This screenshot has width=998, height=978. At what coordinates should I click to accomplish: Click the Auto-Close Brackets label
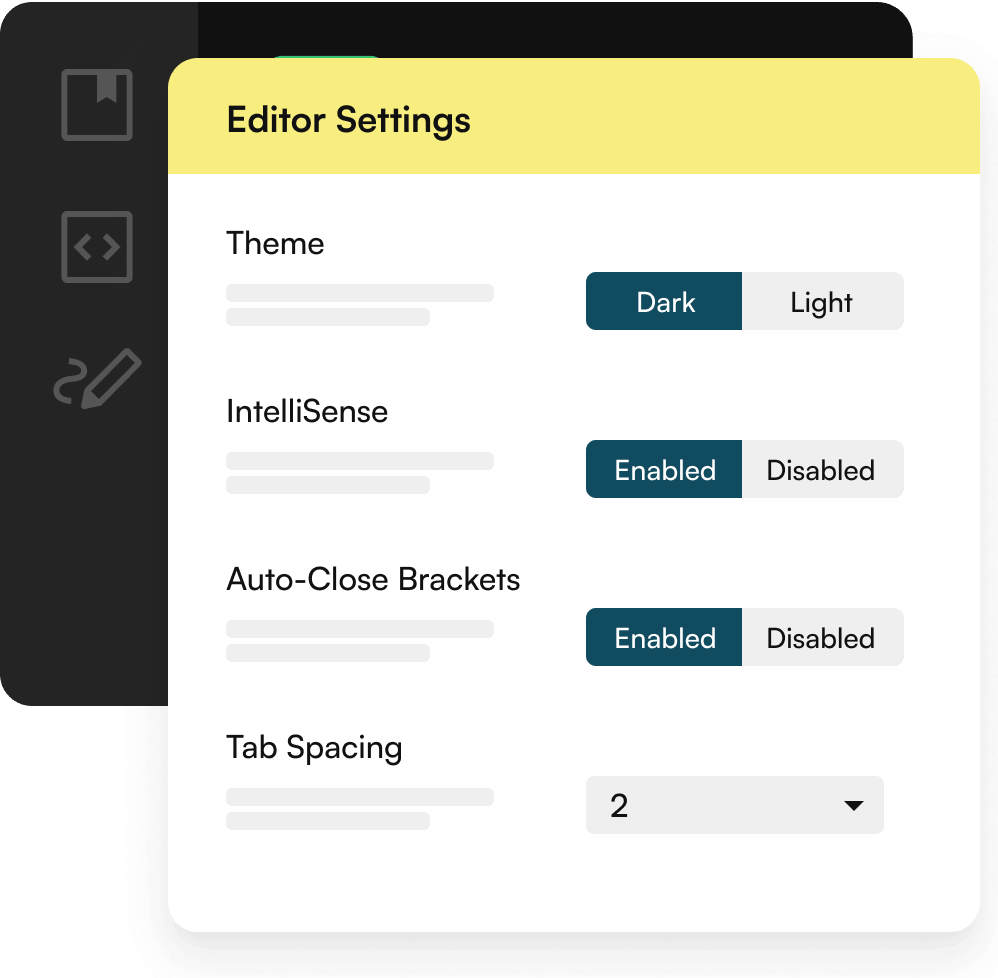(373, 579)
